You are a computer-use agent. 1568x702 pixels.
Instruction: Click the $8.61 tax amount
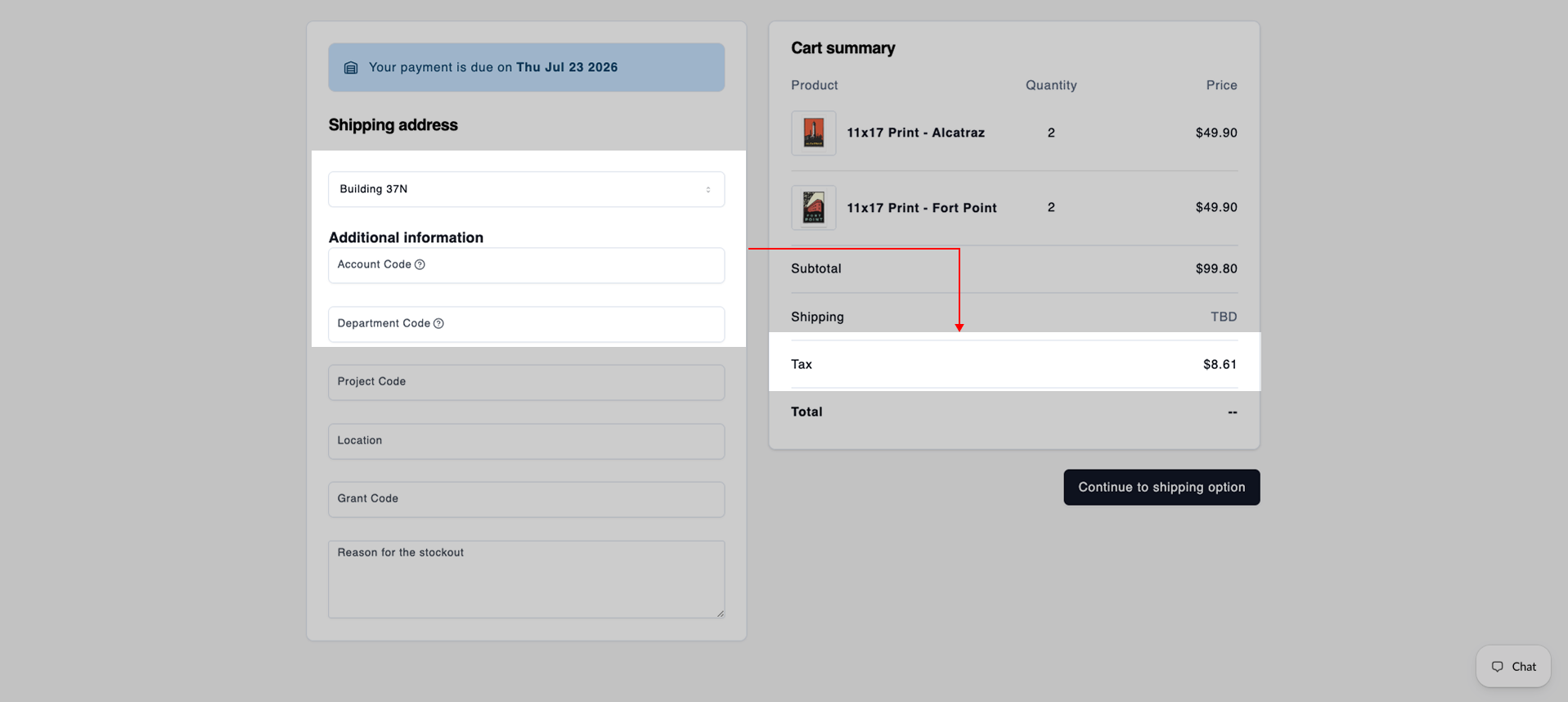[1220, 364]
